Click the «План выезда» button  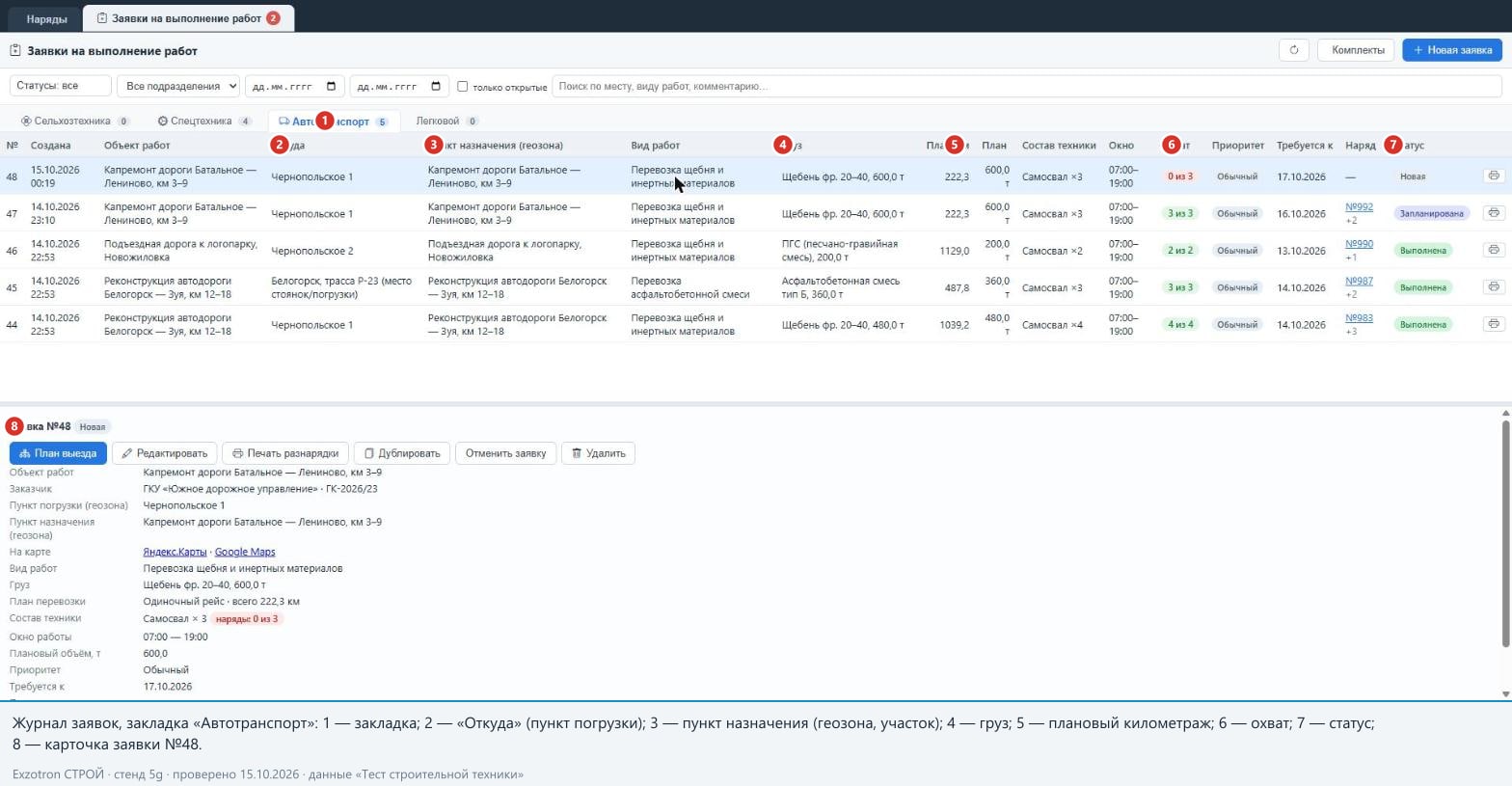point(58,453)
